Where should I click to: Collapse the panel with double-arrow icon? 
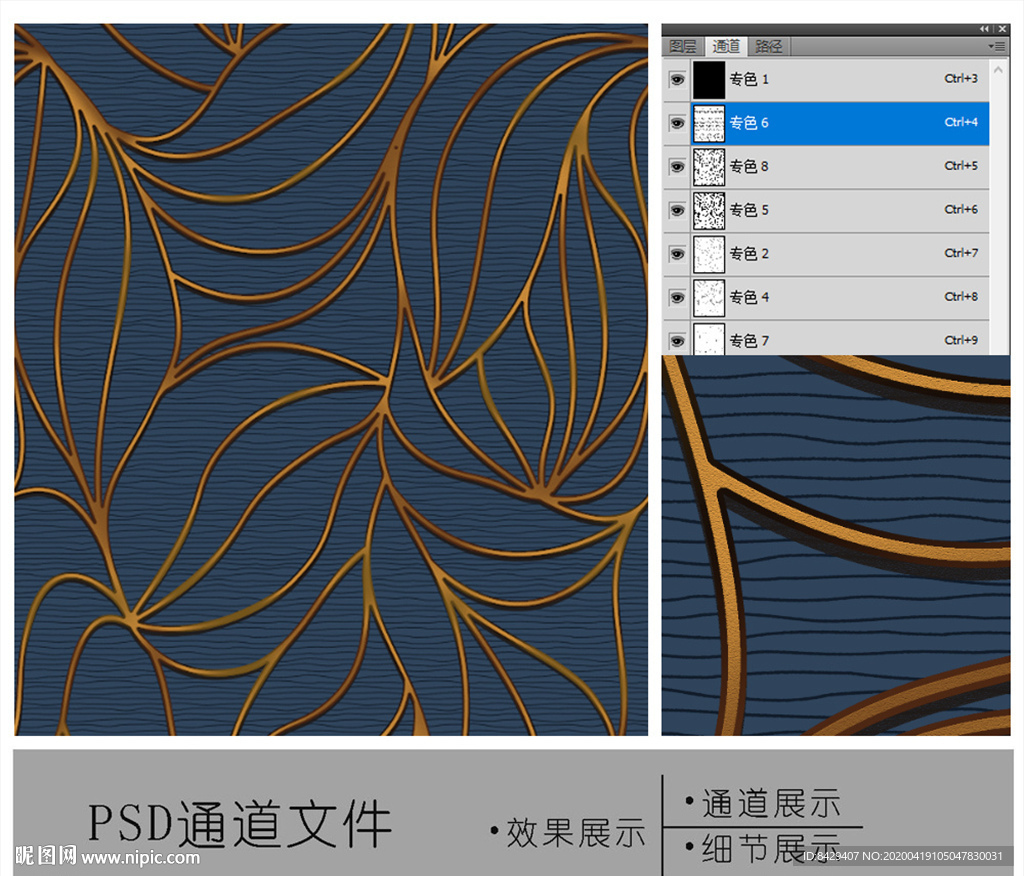pos(984,29)
